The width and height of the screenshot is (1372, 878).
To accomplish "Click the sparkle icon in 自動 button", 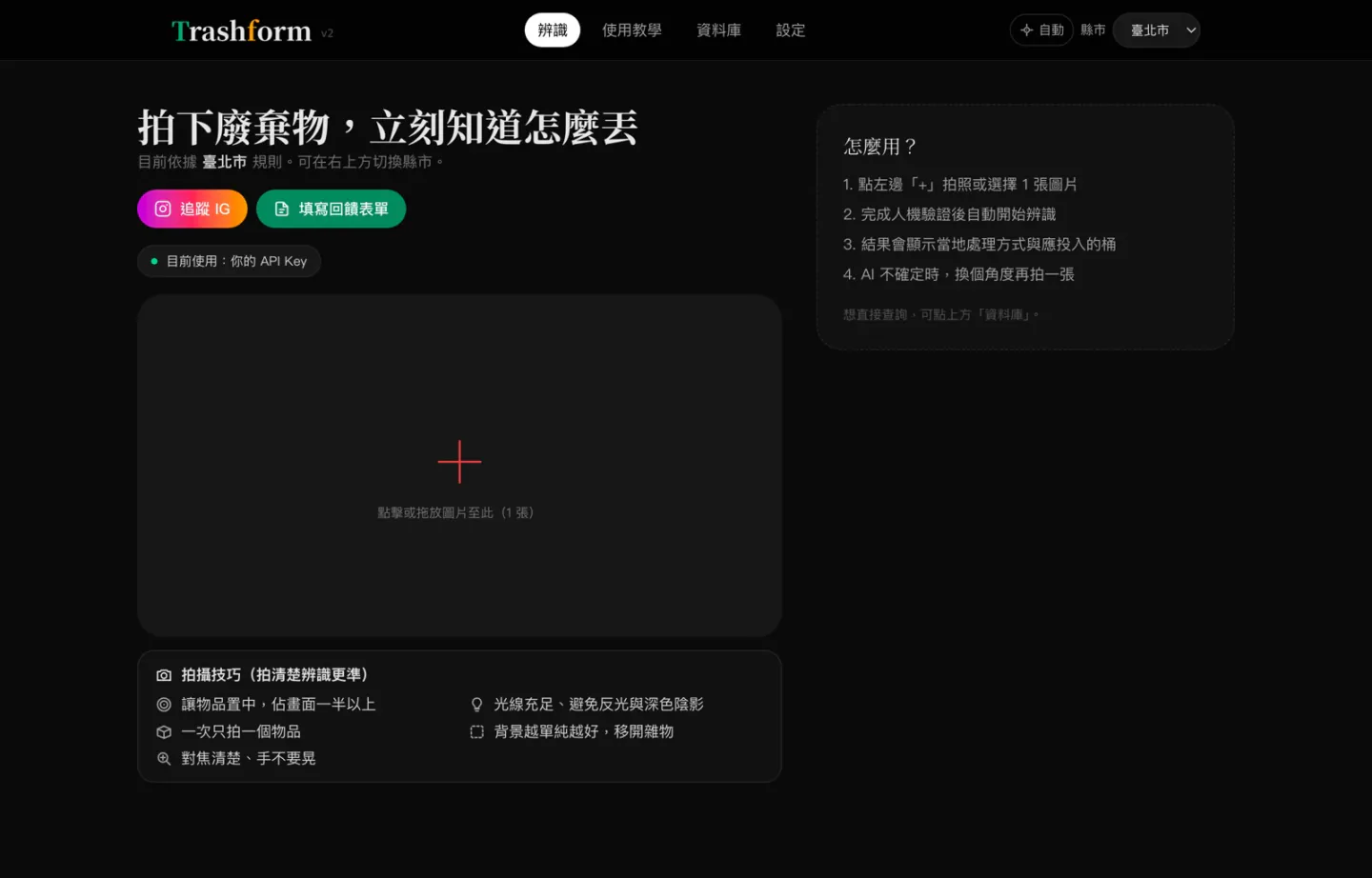I will [1026, 30].
